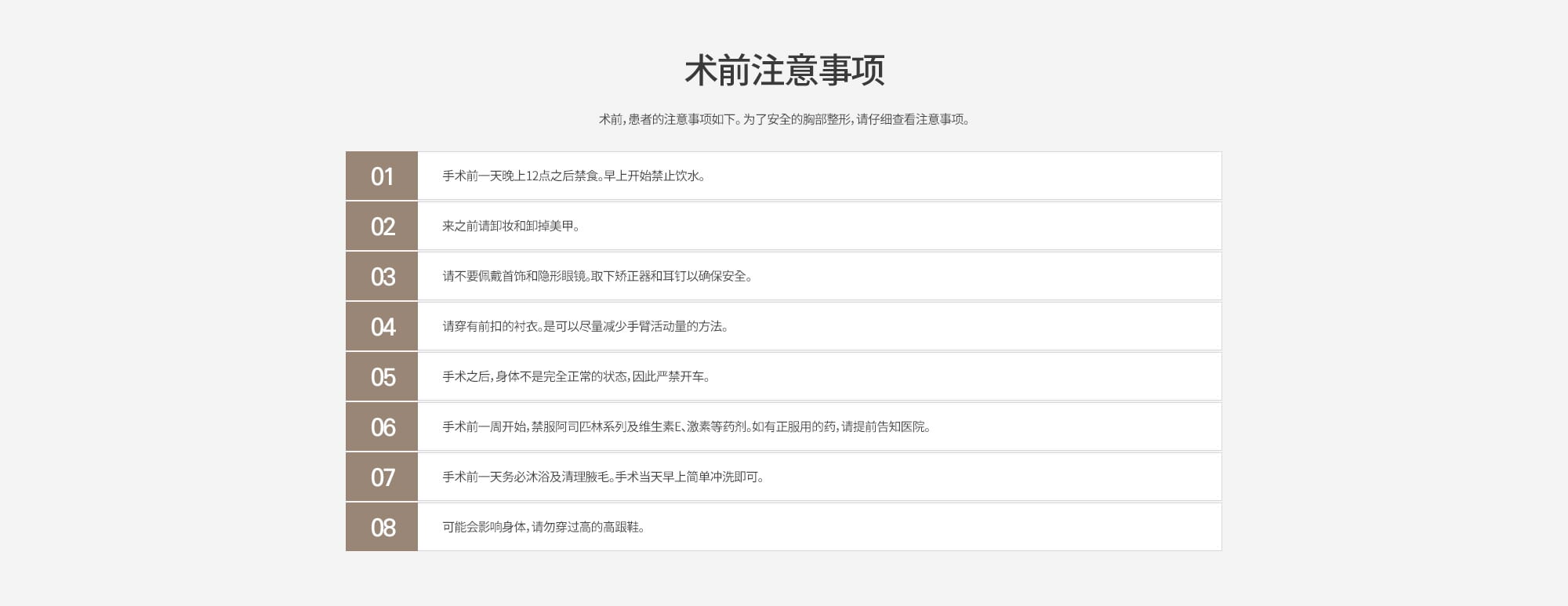Click the text 手术前一天晚上12点之后禁食
Image resolution: width=1568 pixels, height=606 pixels.
(x=521, y=176)
